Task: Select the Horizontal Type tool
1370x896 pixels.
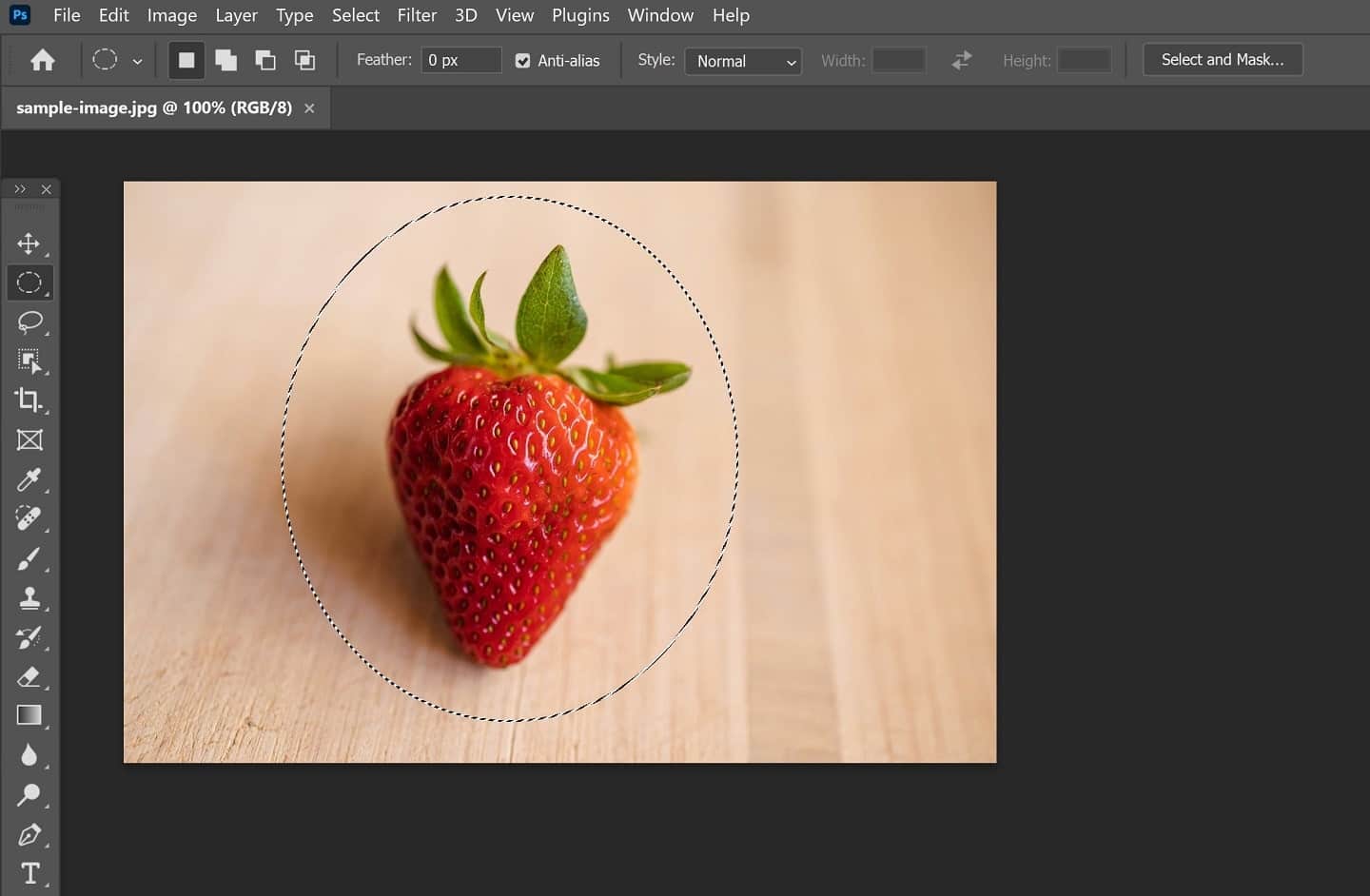Action: (29, 873)
